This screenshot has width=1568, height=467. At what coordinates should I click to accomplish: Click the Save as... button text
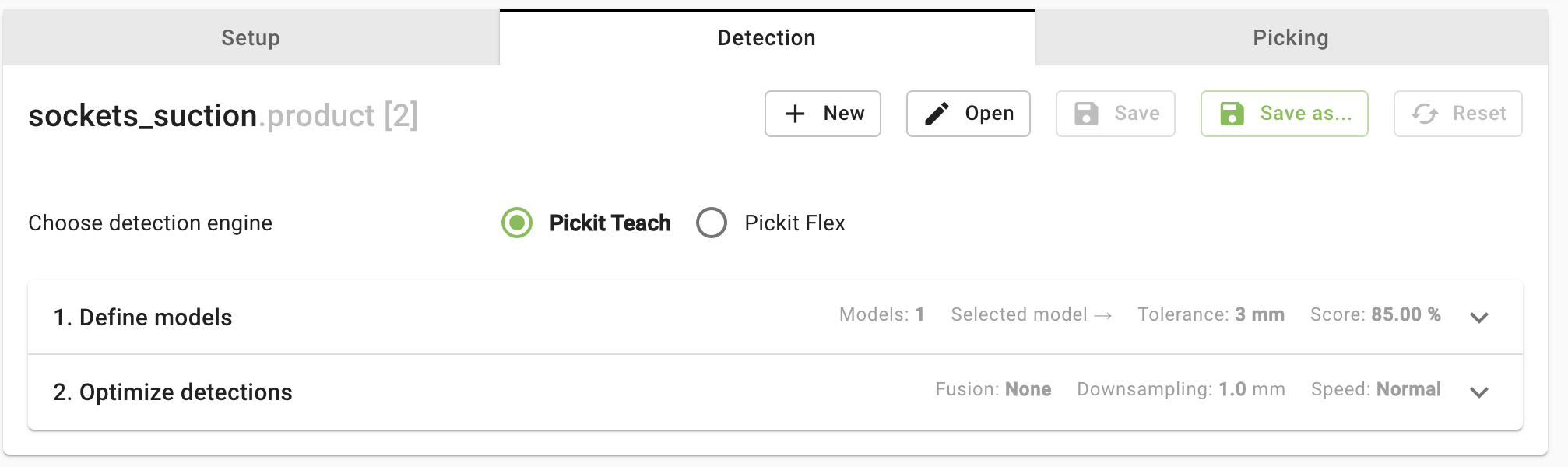pyautogui.click(x=1306, y=114)
